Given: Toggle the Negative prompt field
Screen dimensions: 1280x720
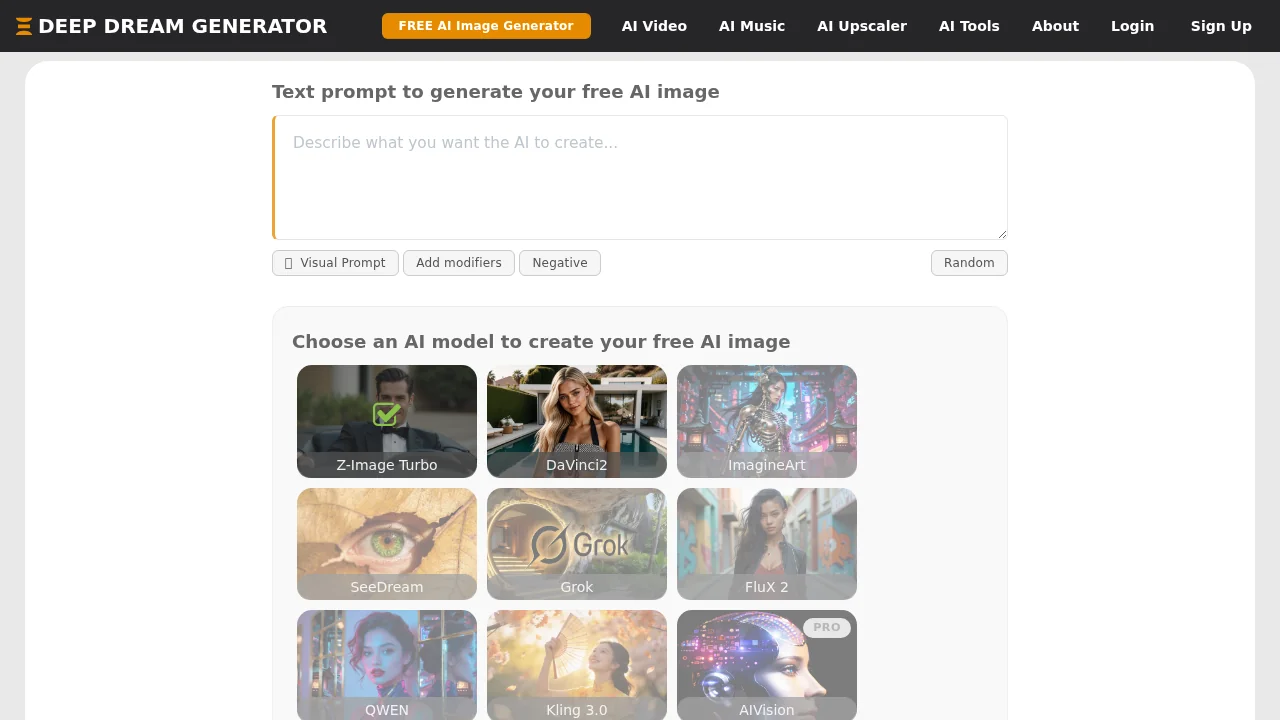Looking at the screenshot, I should coord(560,263).
